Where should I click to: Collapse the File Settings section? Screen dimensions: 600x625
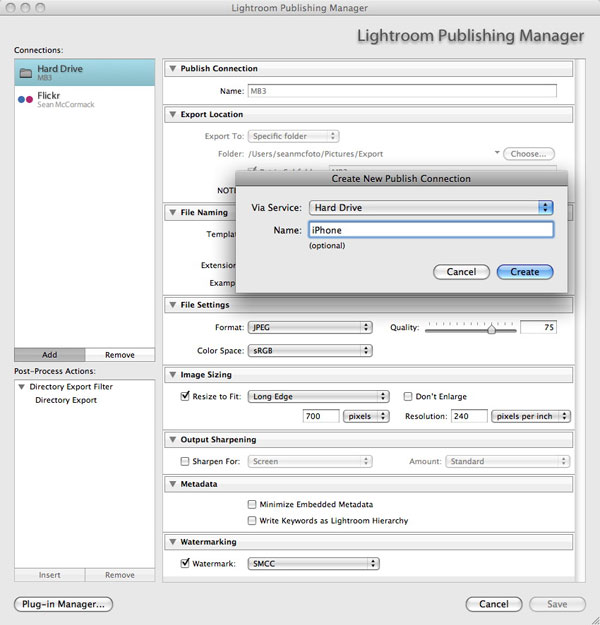click(173, 305)
